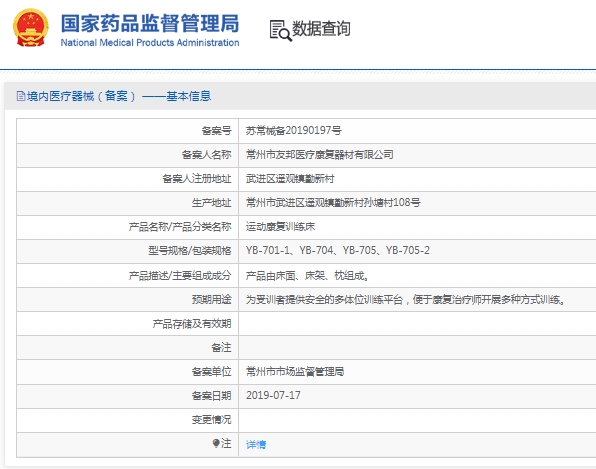Click the national emblem logo
Screen dimensions: 596x469
tap(31, 28)
